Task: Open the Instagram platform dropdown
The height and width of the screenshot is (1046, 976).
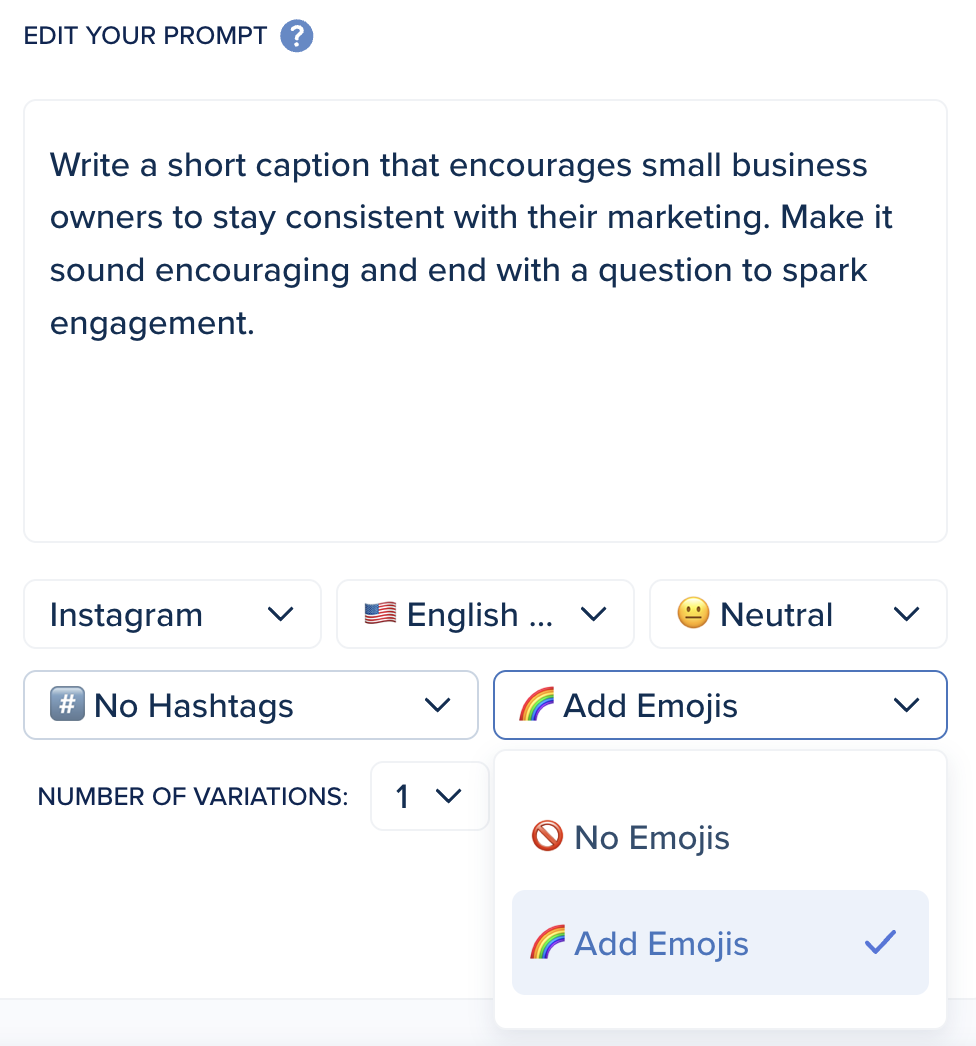Action: coord(172,614)
